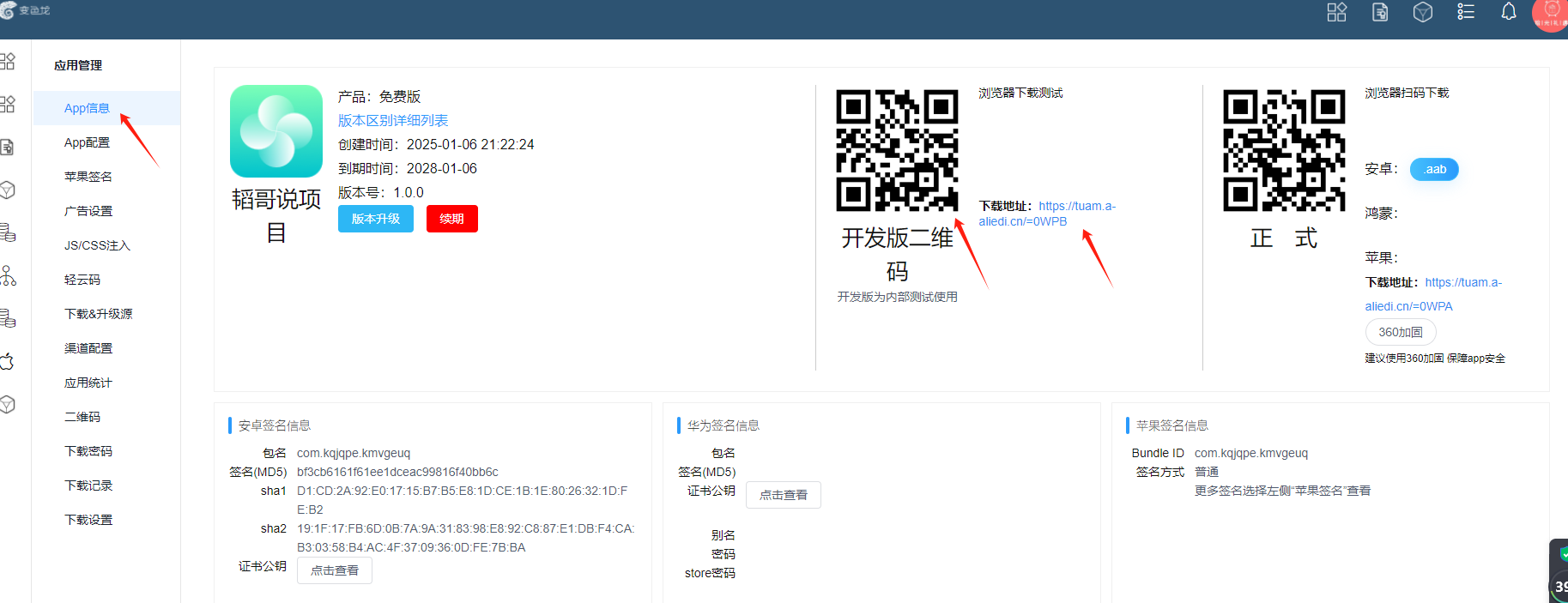Click the Apple logo icon in the left rail

(x=8, y=361)
